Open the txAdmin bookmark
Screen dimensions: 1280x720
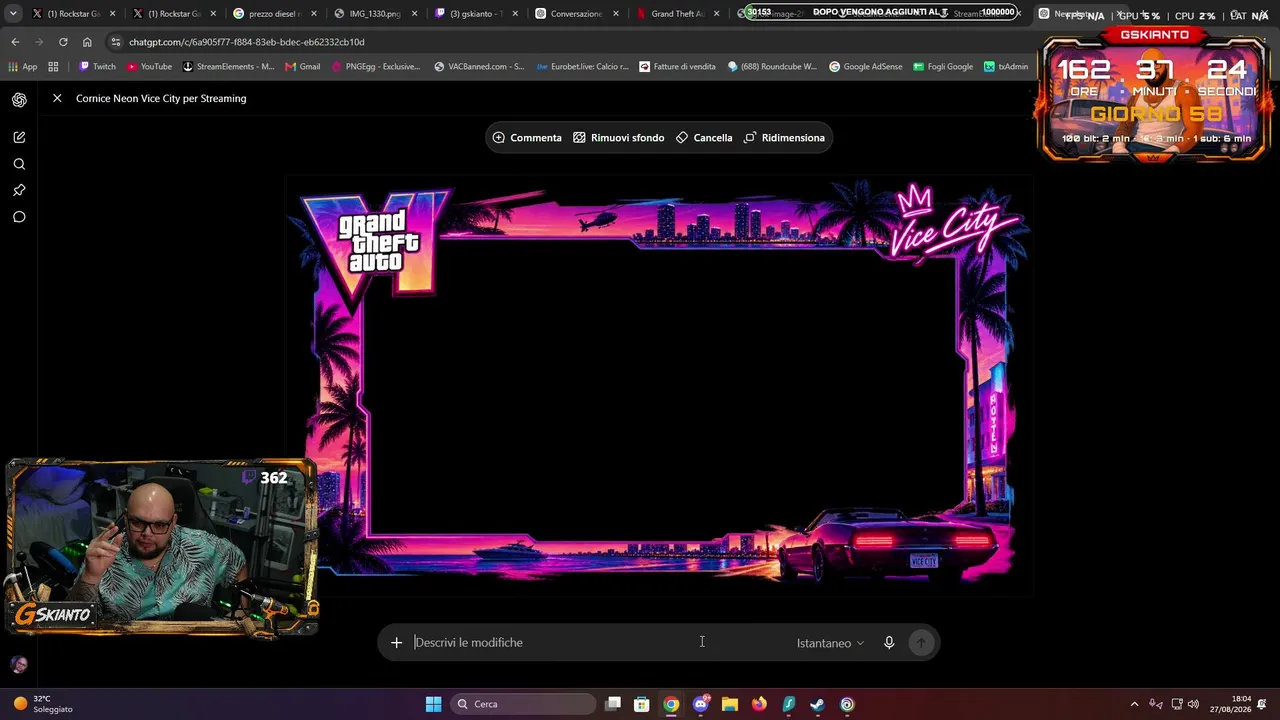tap(1006, 67)
